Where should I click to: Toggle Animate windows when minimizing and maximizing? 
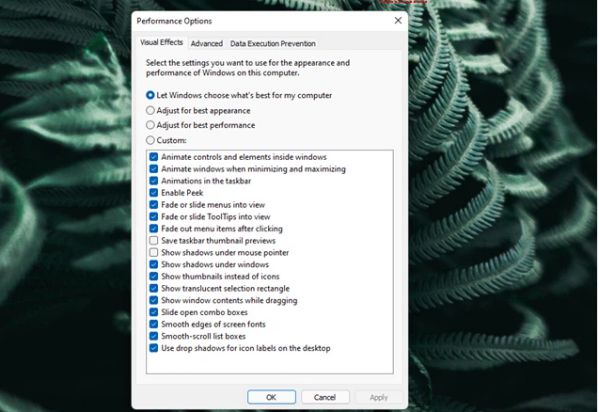coord(154,169)
